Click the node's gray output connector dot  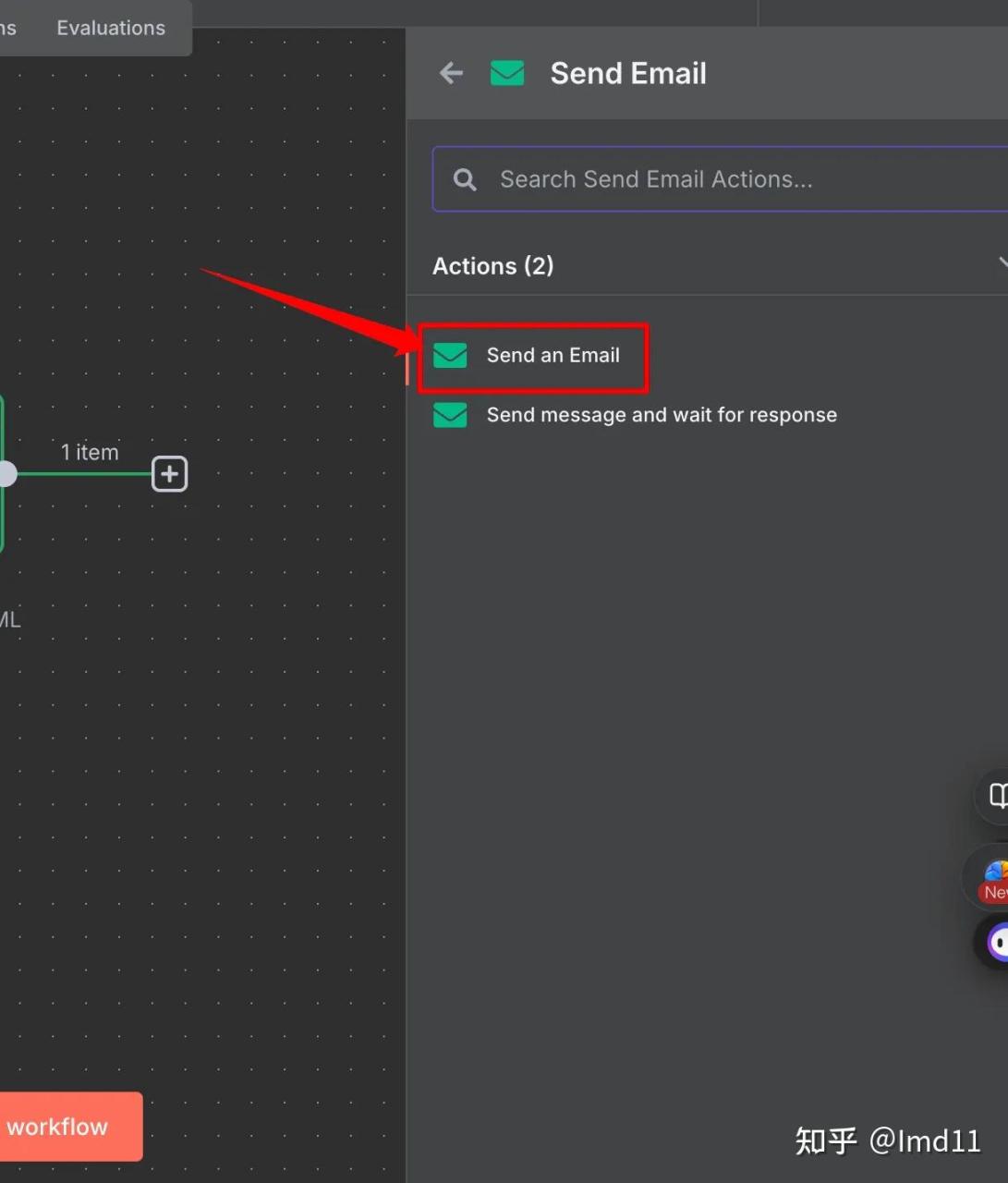(6, 473)
